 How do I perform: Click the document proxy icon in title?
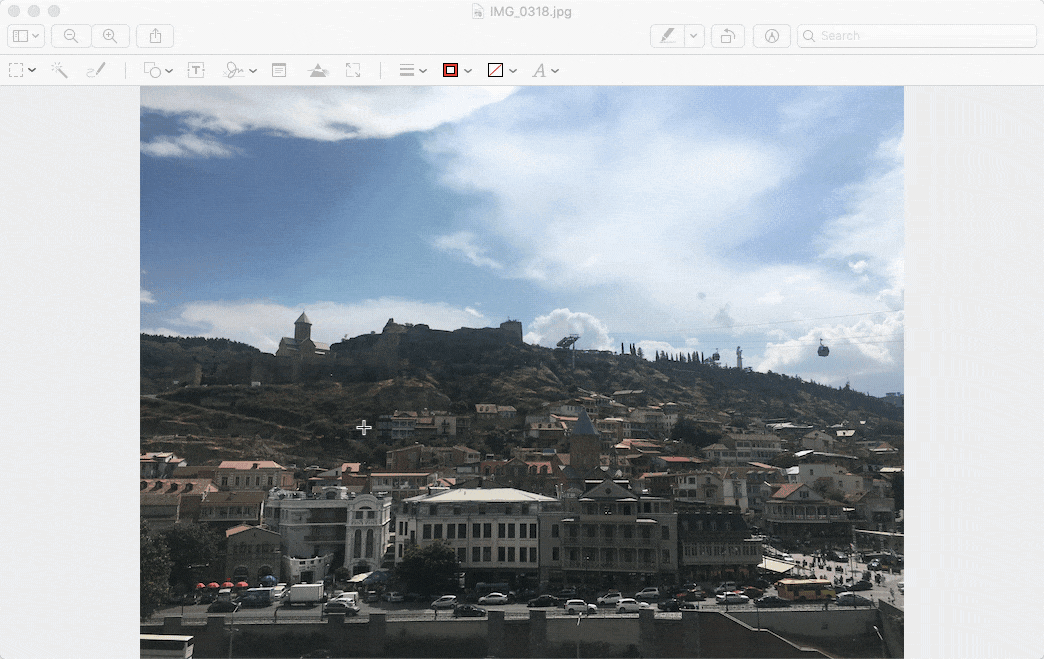click(477, 11)
